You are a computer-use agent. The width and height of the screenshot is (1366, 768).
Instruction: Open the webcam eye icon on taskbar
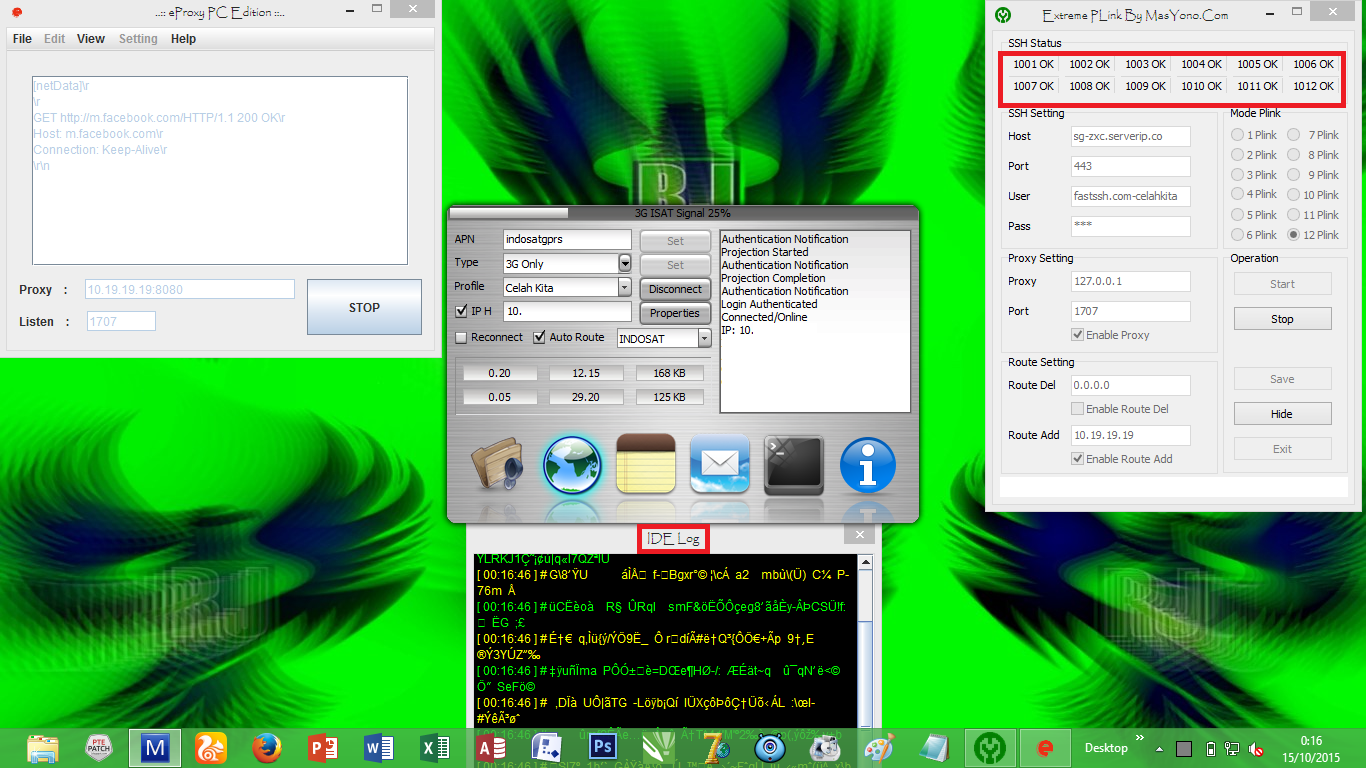(770, 747)
